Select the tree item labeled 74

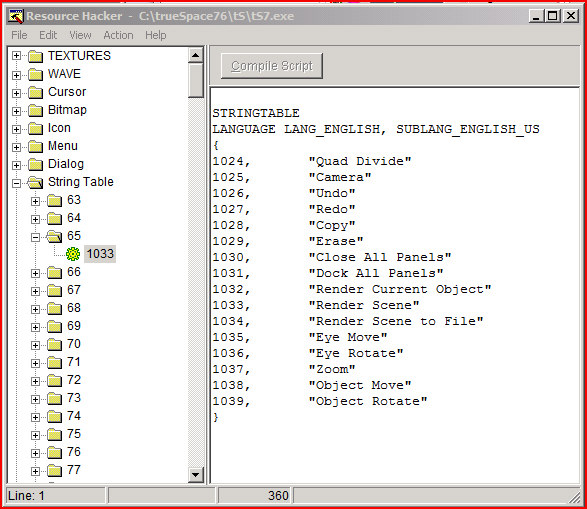[74, 416]
